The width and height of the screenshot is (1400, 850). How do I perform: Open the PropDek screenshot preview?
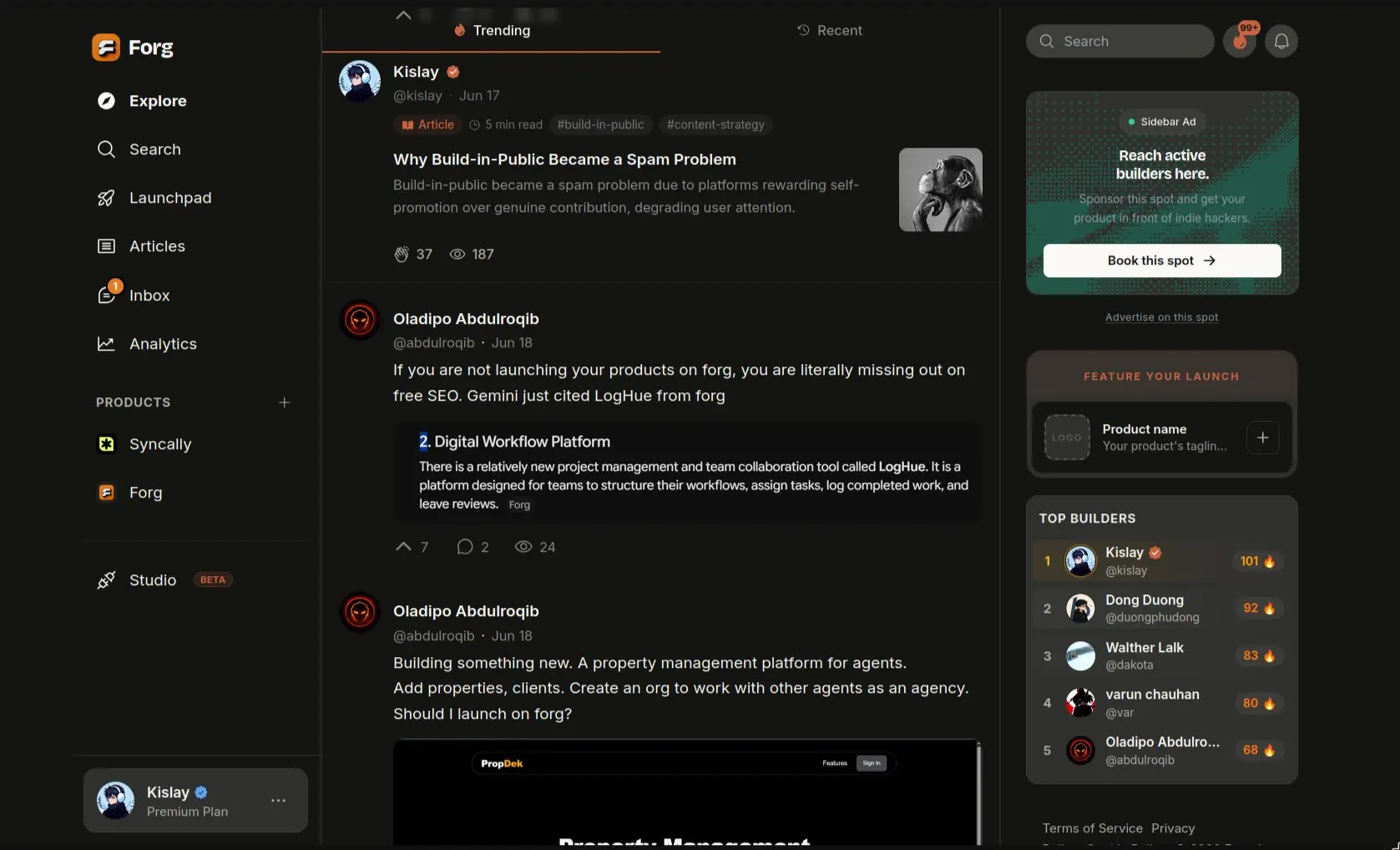687,793
